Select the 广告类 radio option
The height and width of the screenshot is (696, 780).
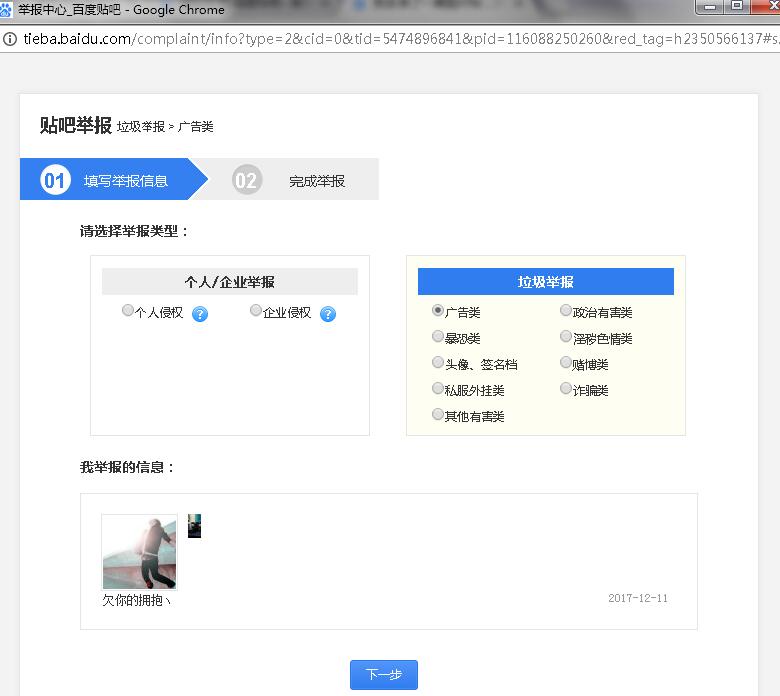437,310
